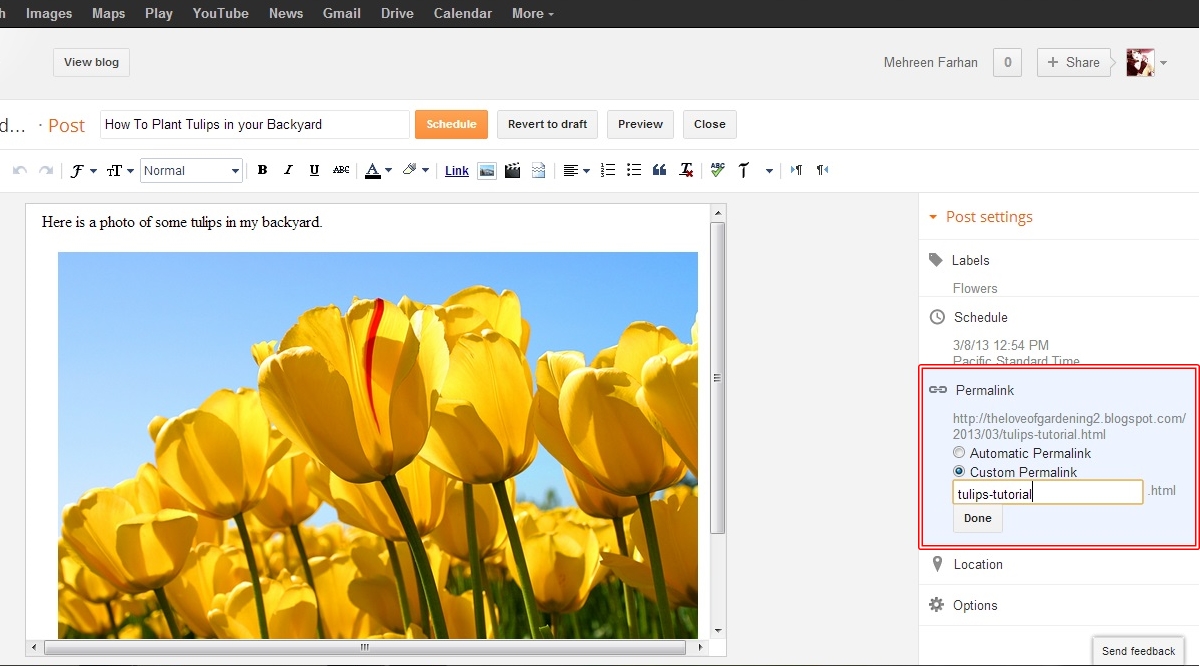Click the Done button under Permalink
The width and height of the screenshot is (1200, 666).
click(977, 518)
